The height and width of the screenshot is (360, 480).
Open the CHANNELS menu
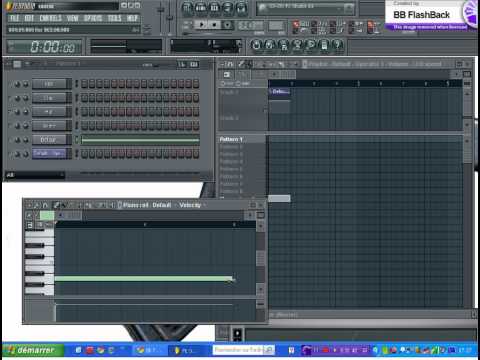(50, 18)
